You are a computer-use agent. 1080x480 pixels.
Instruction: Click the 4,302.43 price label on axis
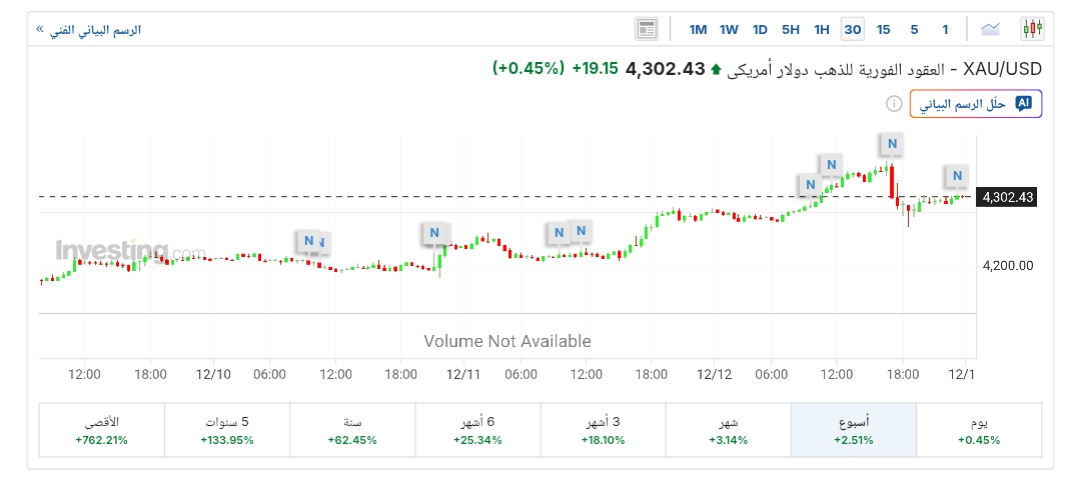pyautogui.click(x=1007, y=197)
